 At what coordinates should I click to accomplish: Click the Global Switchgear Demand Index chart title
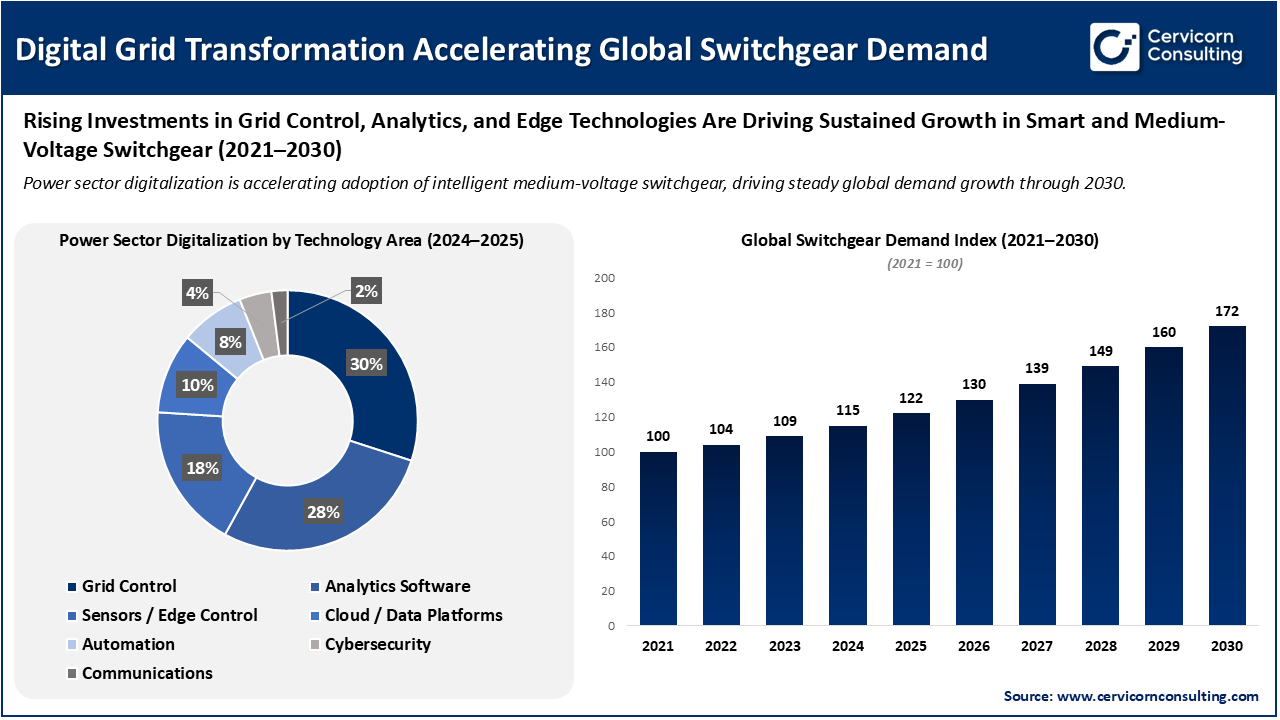[919, 240]
